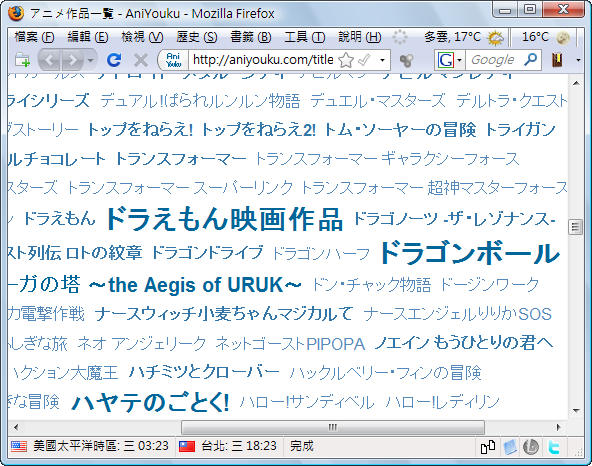Open the dropdown arrow next to the book icon
Viewport: 592px width, 466px height.
point(578,60)
